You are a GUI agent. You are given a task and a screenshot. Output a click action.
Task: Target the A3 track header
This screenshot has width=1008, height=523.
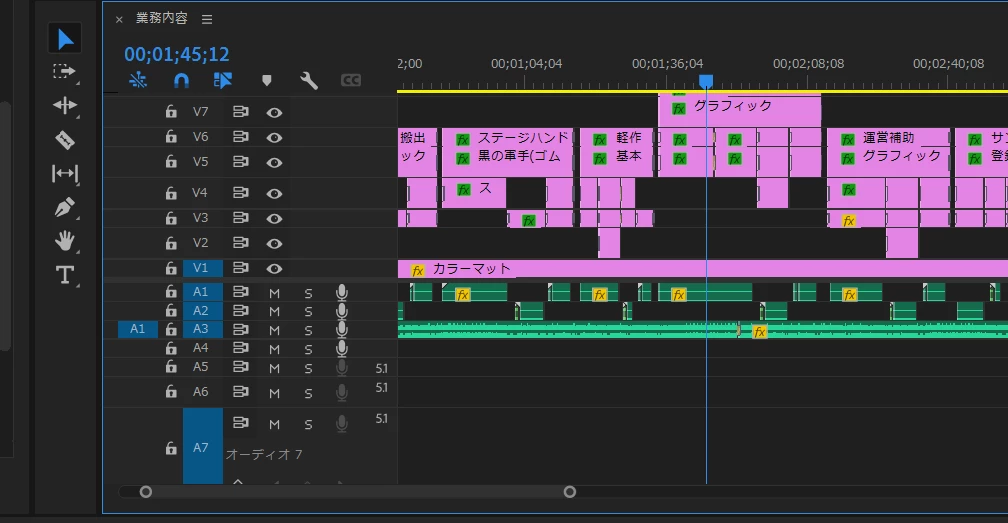point(203,329)
